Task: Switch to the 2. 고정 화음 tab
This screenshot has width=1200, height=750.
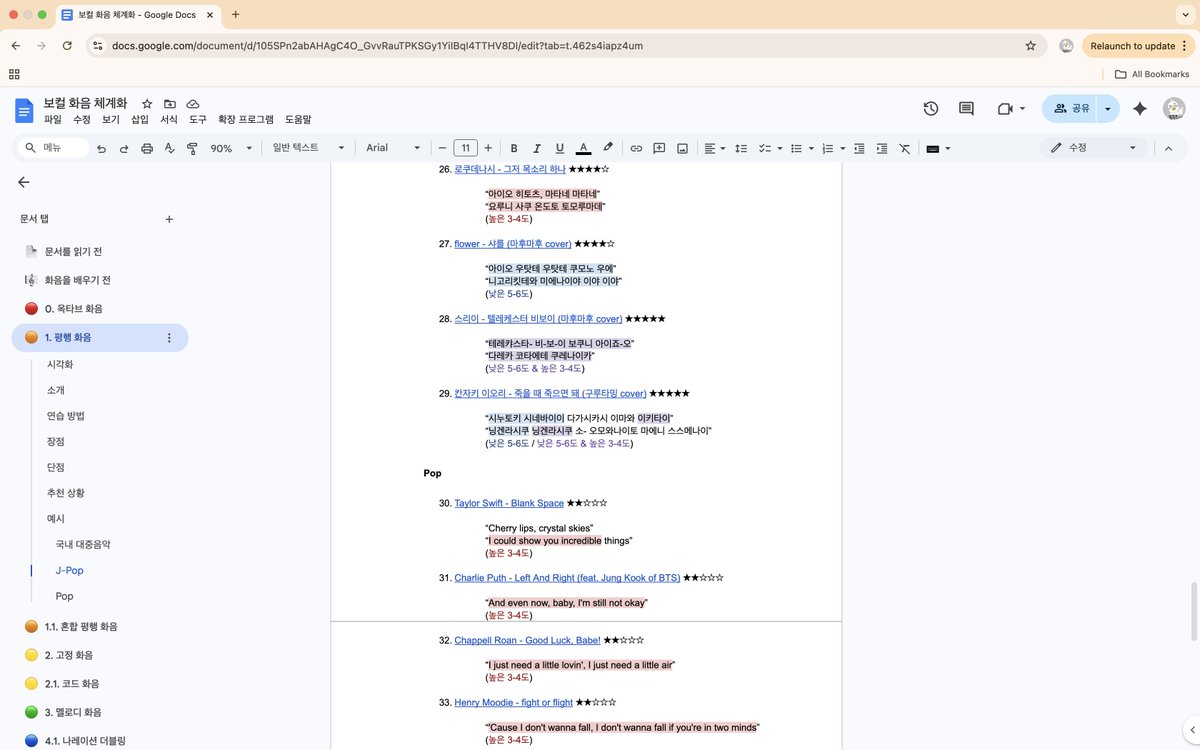Action: [100, 655]
